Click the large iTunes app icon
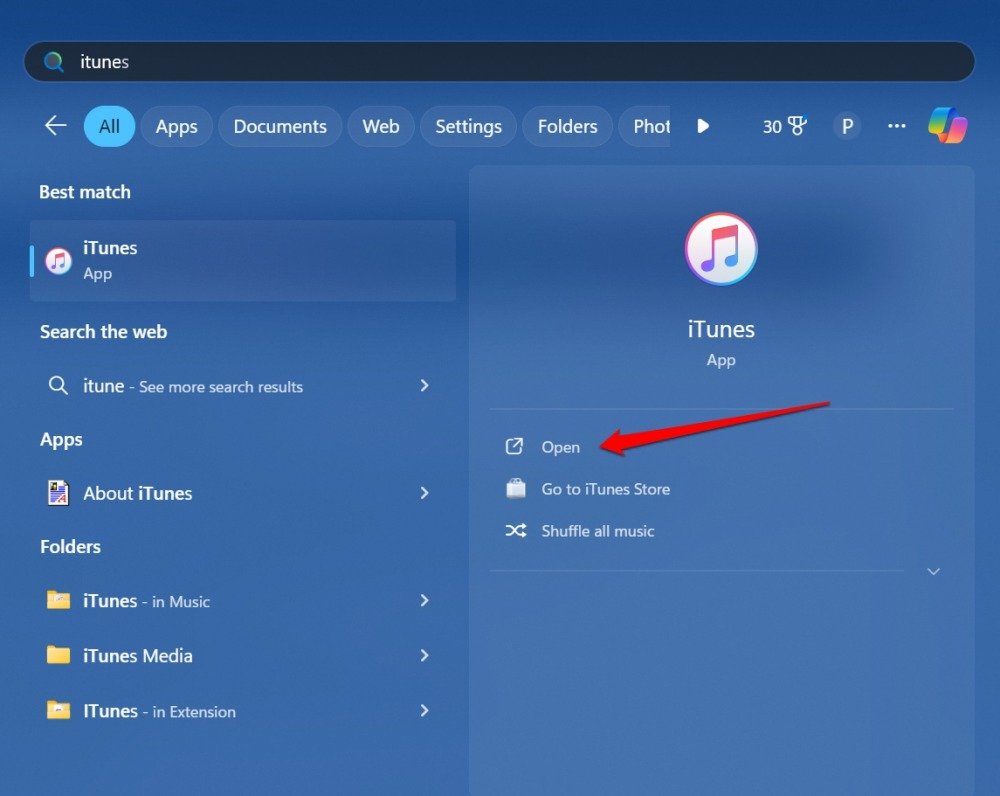The height and width of the screenshot is (796, 1000). coord(721,249)
